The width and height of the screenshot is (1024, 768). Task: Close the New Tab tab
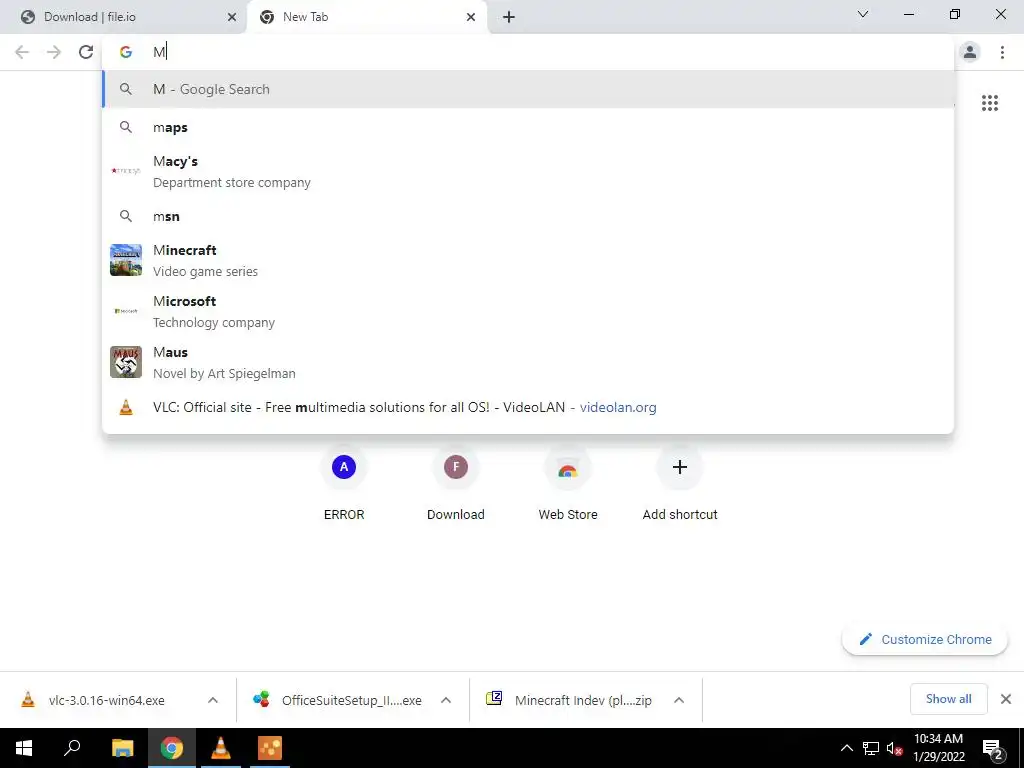[471, 17]
